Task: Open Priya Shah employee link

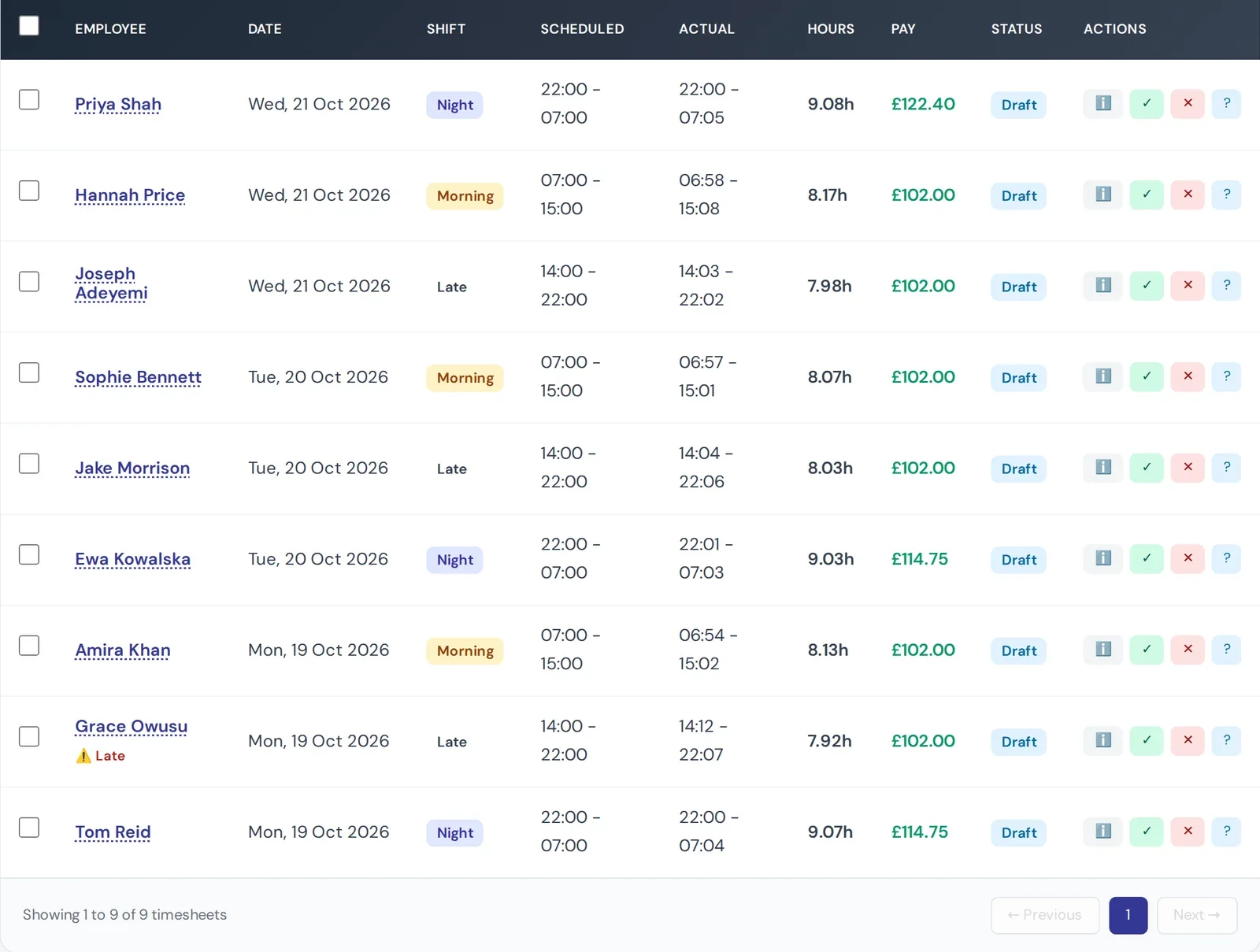Action: (118, 104)
